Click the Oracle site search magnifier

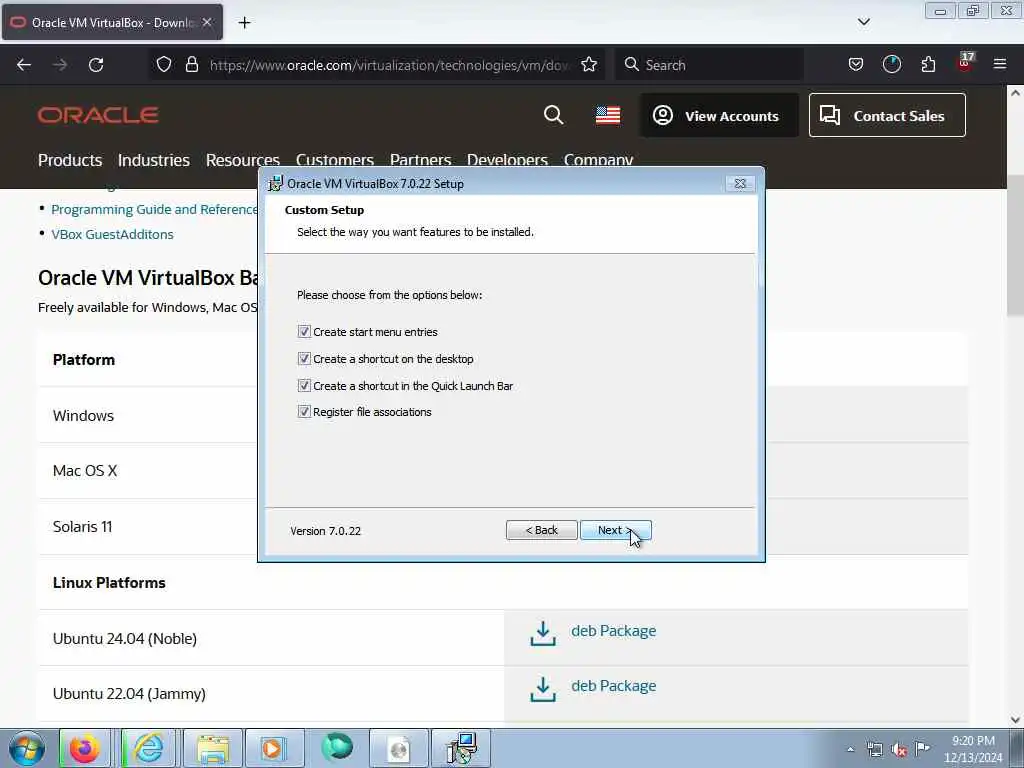coord(553,115)
